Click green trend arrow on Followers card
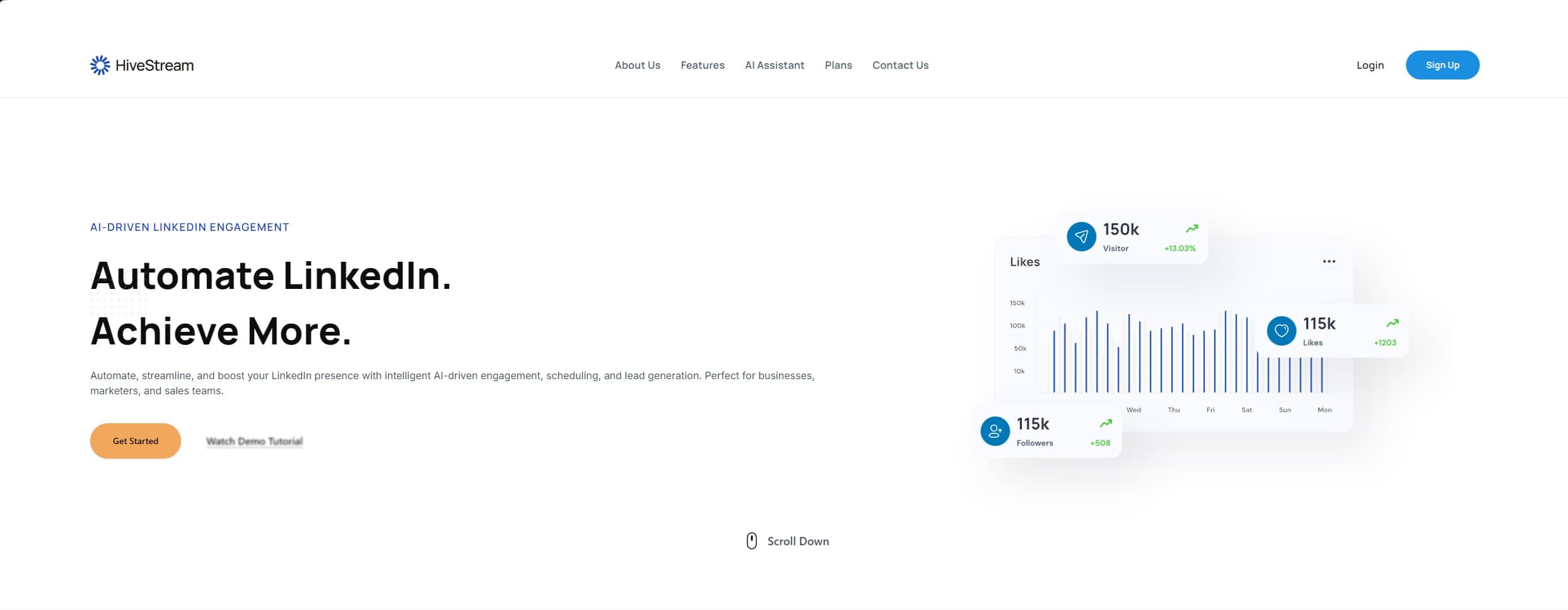 click(x=1105, y=423)
